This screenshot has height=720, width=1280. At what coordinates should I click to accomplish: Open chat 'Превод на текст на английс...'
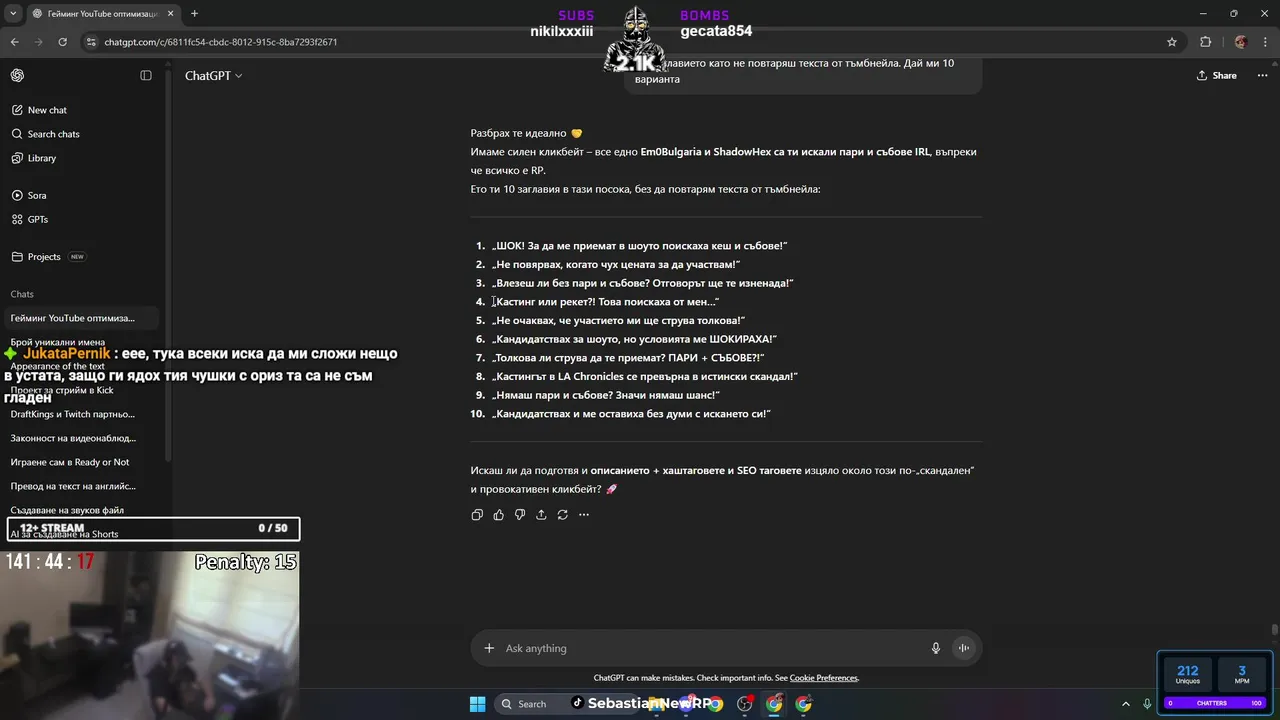click(73, 486)
